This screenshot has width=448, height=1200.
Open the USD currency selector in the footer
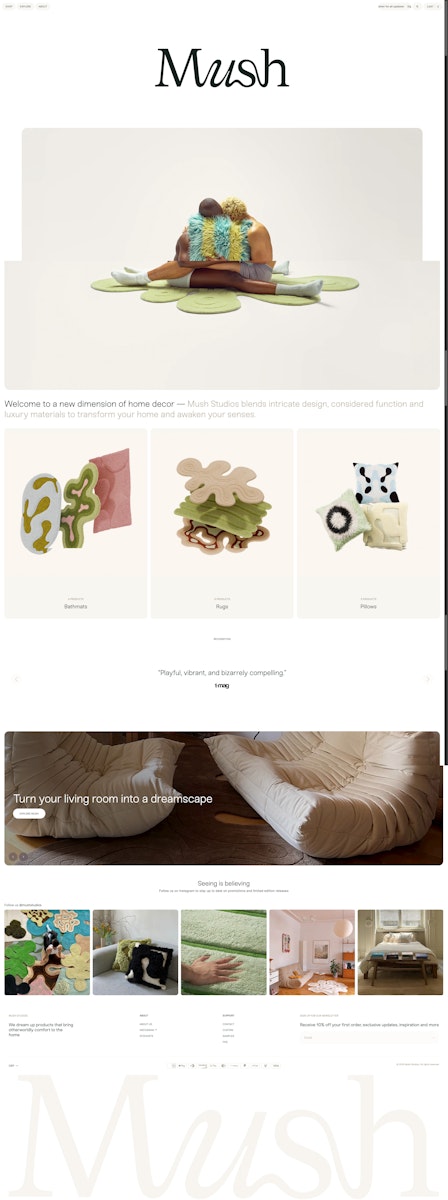point(13,1066)
